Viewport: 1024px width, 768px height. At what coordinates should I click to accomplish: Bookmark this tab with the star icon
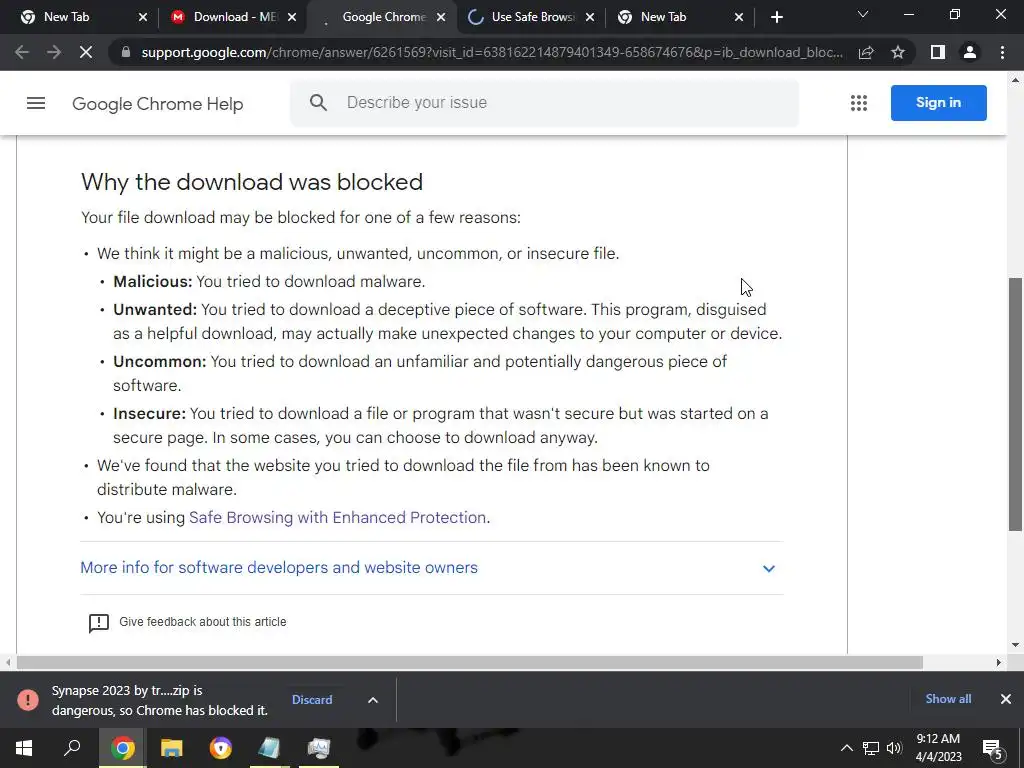(x=898, y=52)
